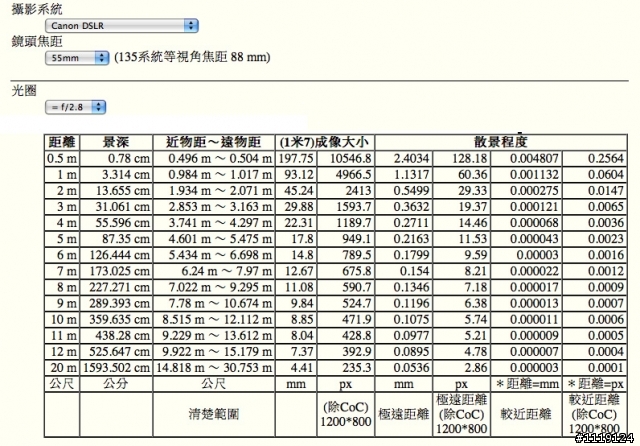The width and height of the screenshot is (640, 446).
Task: Select the 0.5 m distance cell
Action: click(x=62, y=159)
